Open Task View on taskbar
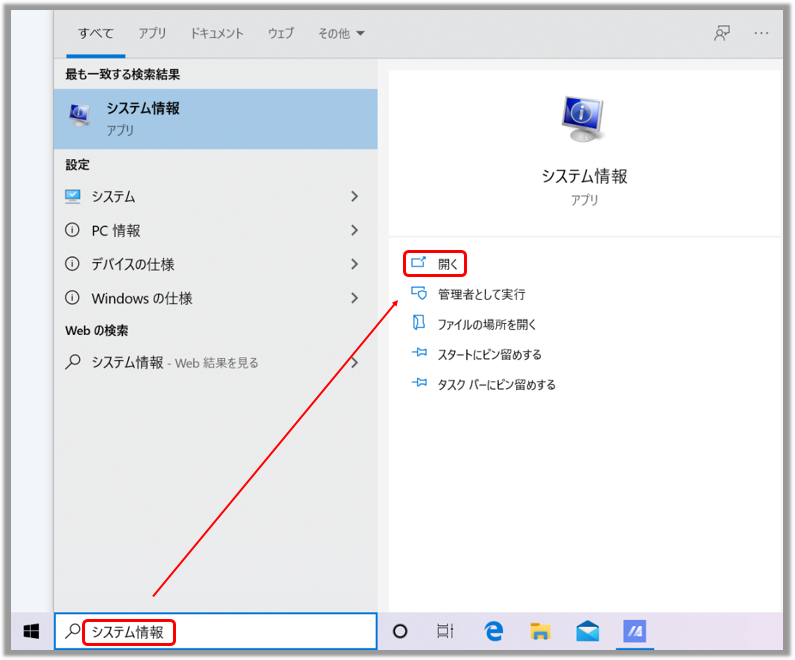 tap(445, 631)
